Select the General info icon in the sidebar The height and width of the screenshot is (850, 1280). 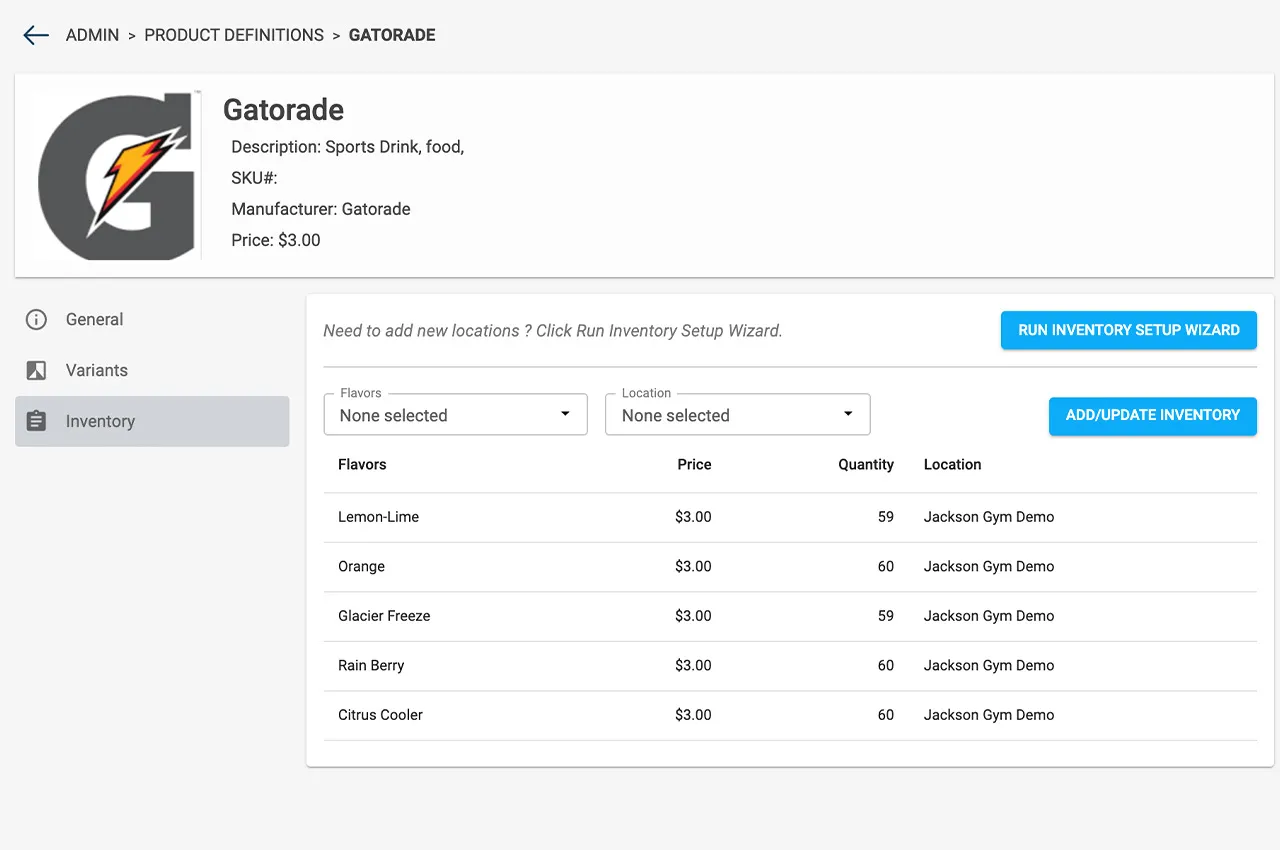pyautogui.click(x=36, y=320)
